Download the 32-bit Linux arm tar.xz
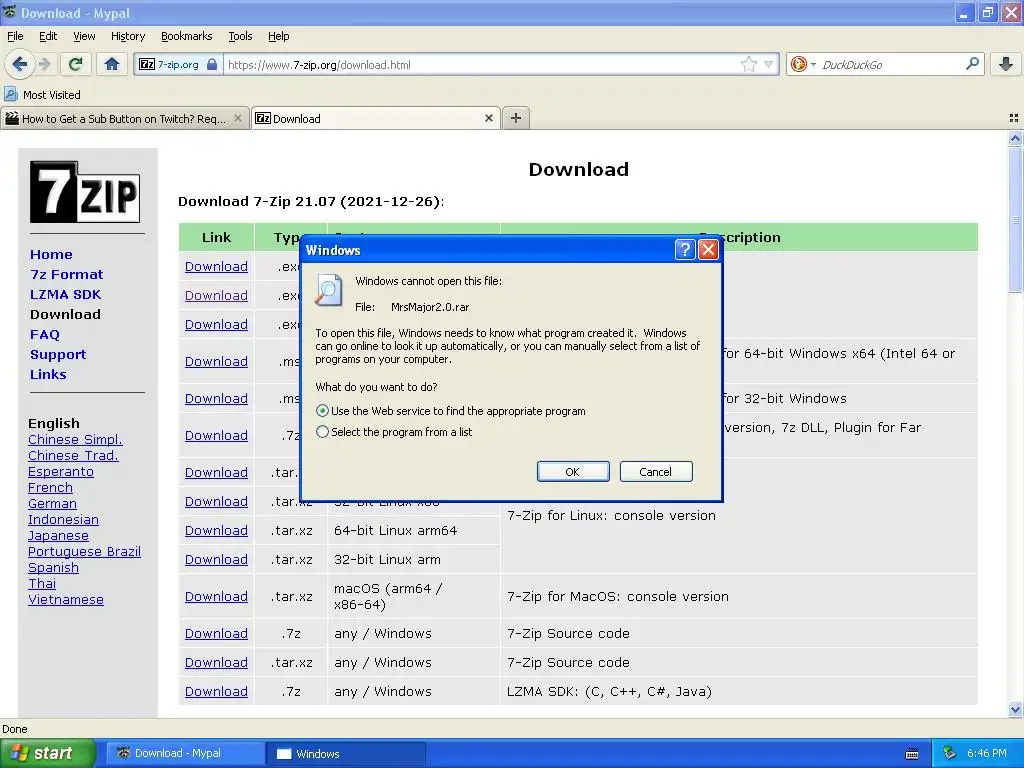This screenshot has width=1024, height=768. tap(216, 560)
